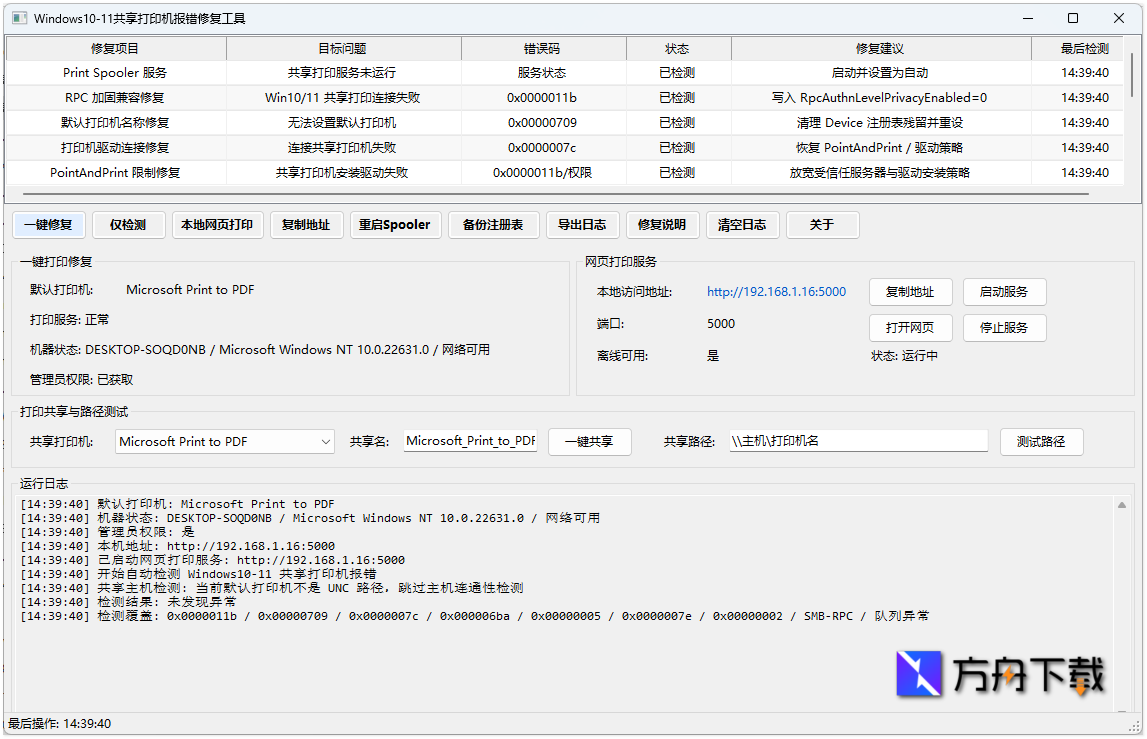The width and height of the screenshot is (1147, 739).
Task: Click the 最后操作: 14:39:40 status bar
Action: point(60,724)
